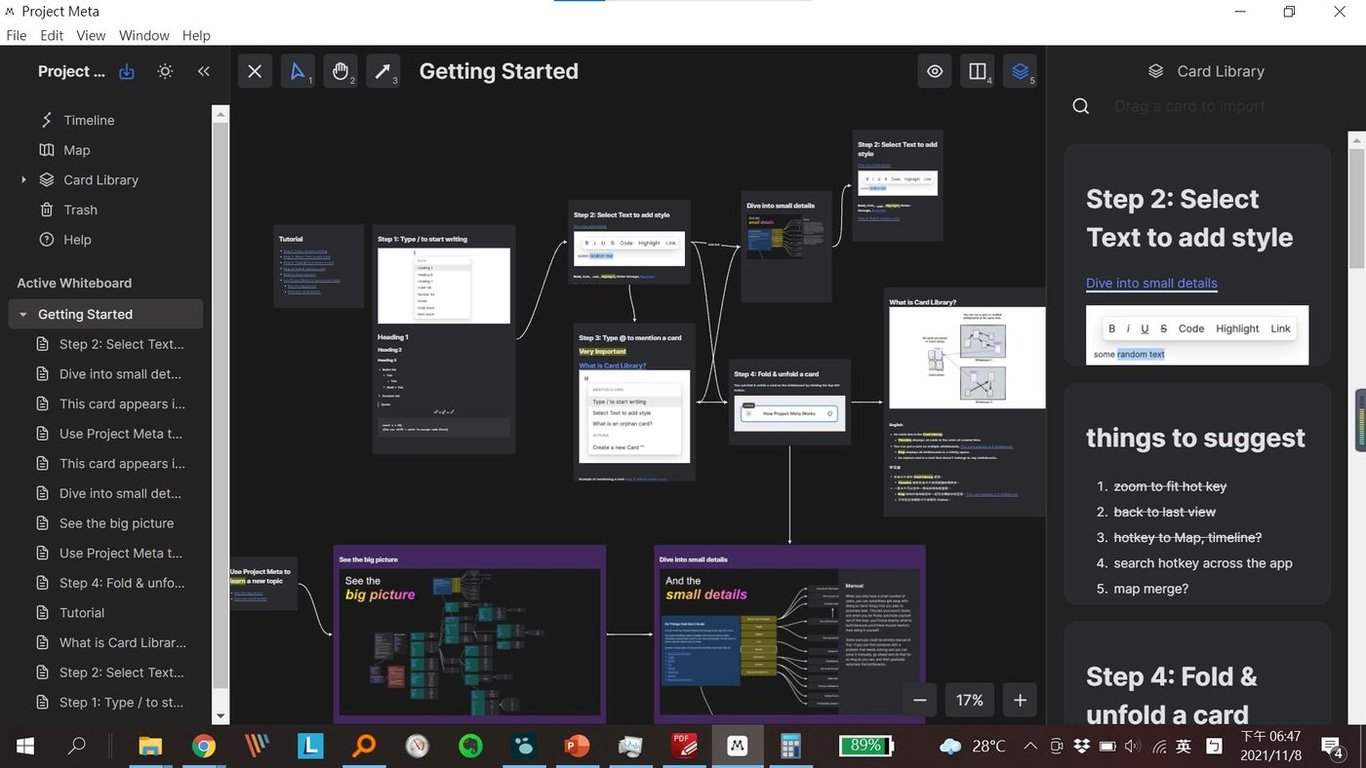The width and height of the screenshot is (1366, 768).
Task: Open Trash in sidebar
Action: coord(80,210)
